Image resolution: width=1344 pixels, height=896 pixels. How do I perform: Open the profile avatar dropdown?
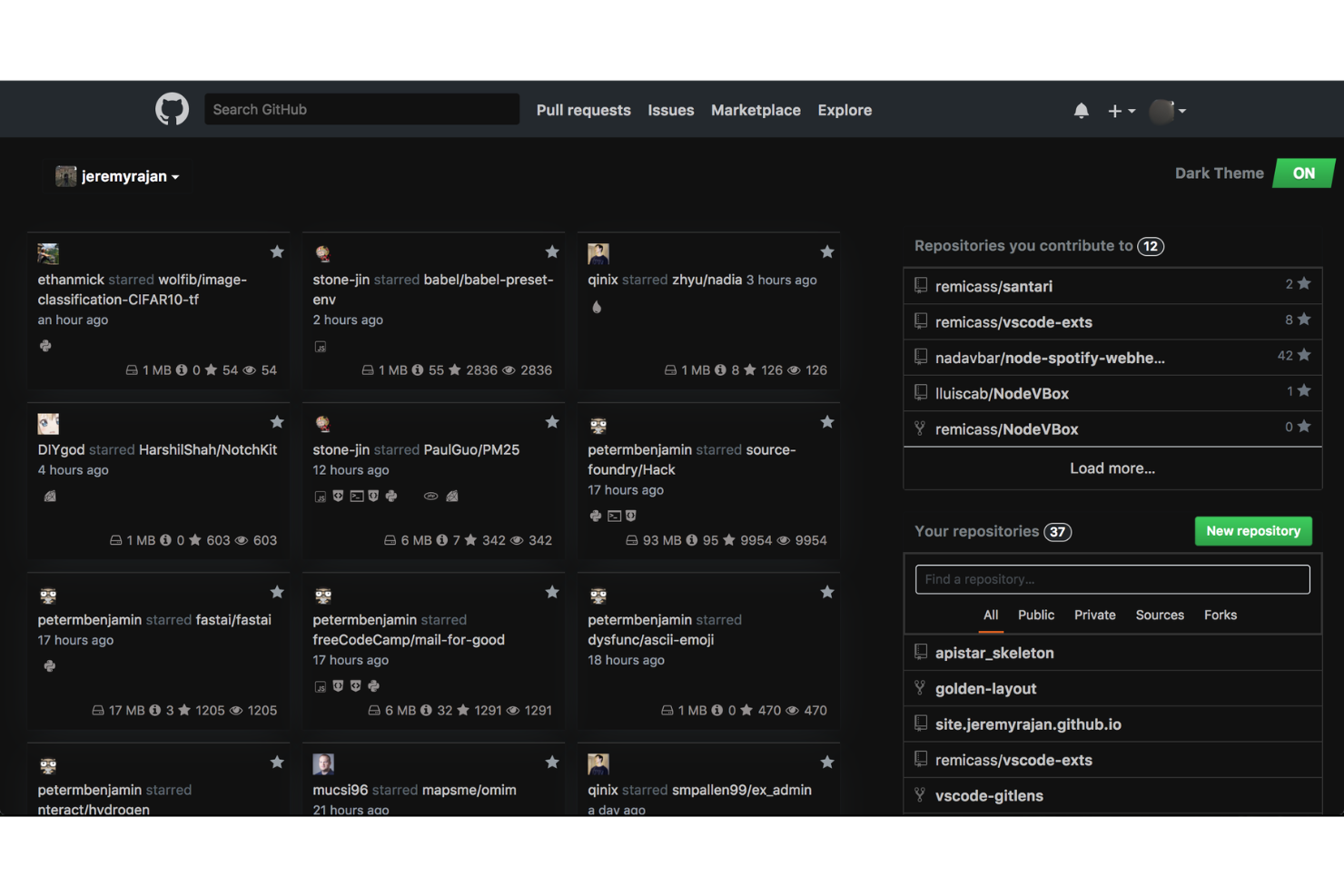(1167, 110)
